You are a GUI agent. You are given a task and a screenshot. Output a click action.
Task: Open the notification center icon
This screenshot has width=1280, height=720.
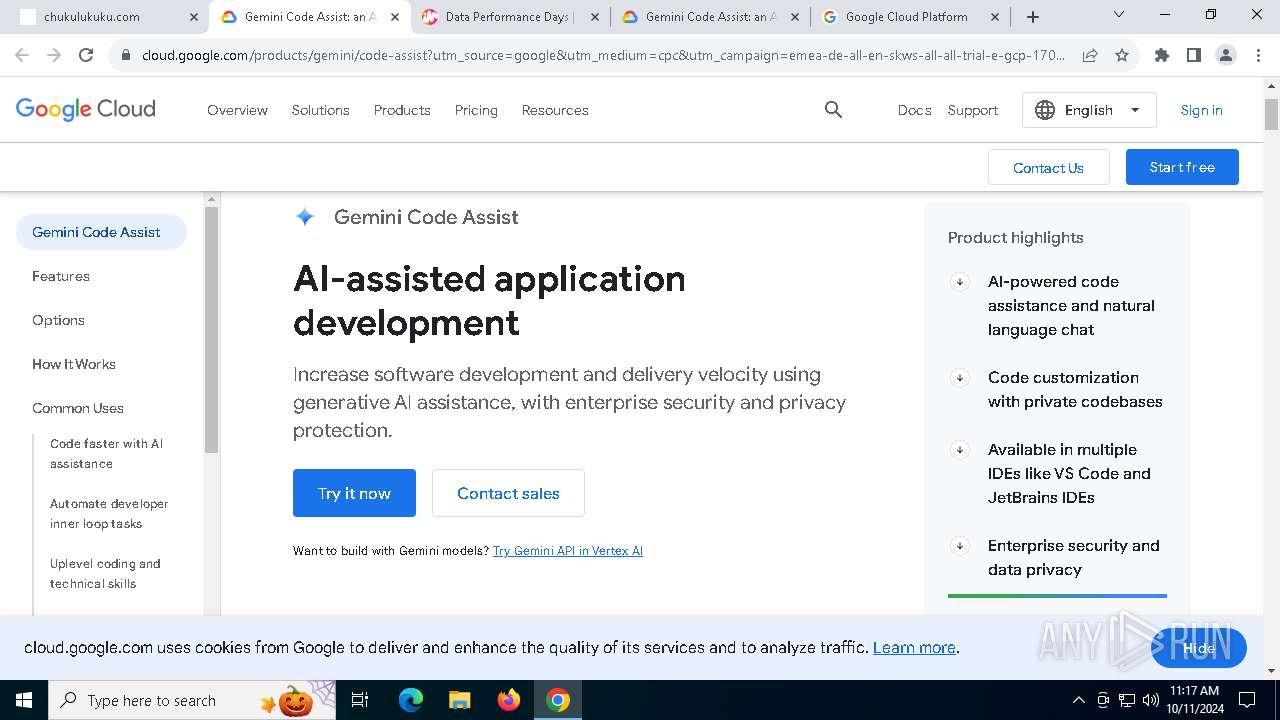point(1247,700)
